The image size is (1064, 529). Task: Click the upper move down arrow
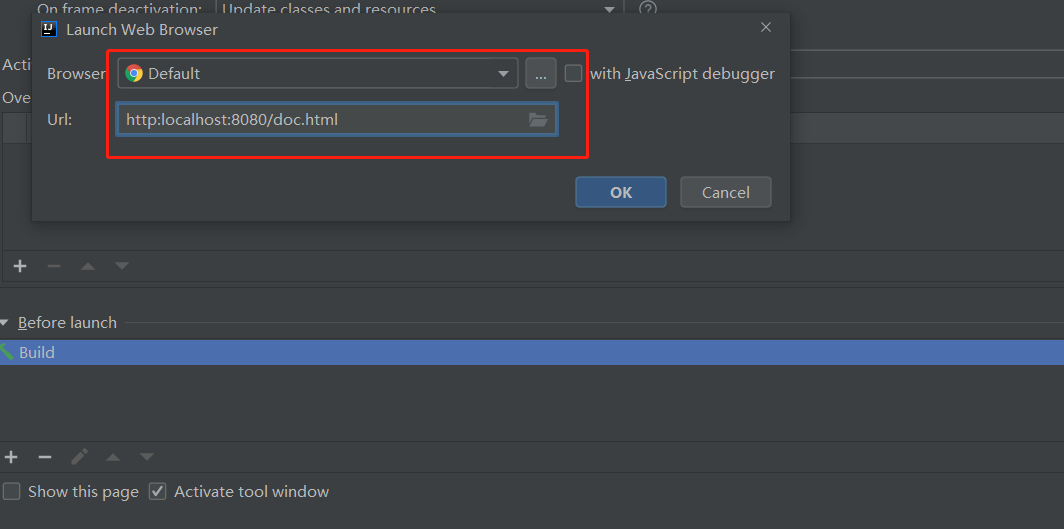pos(122,266)
